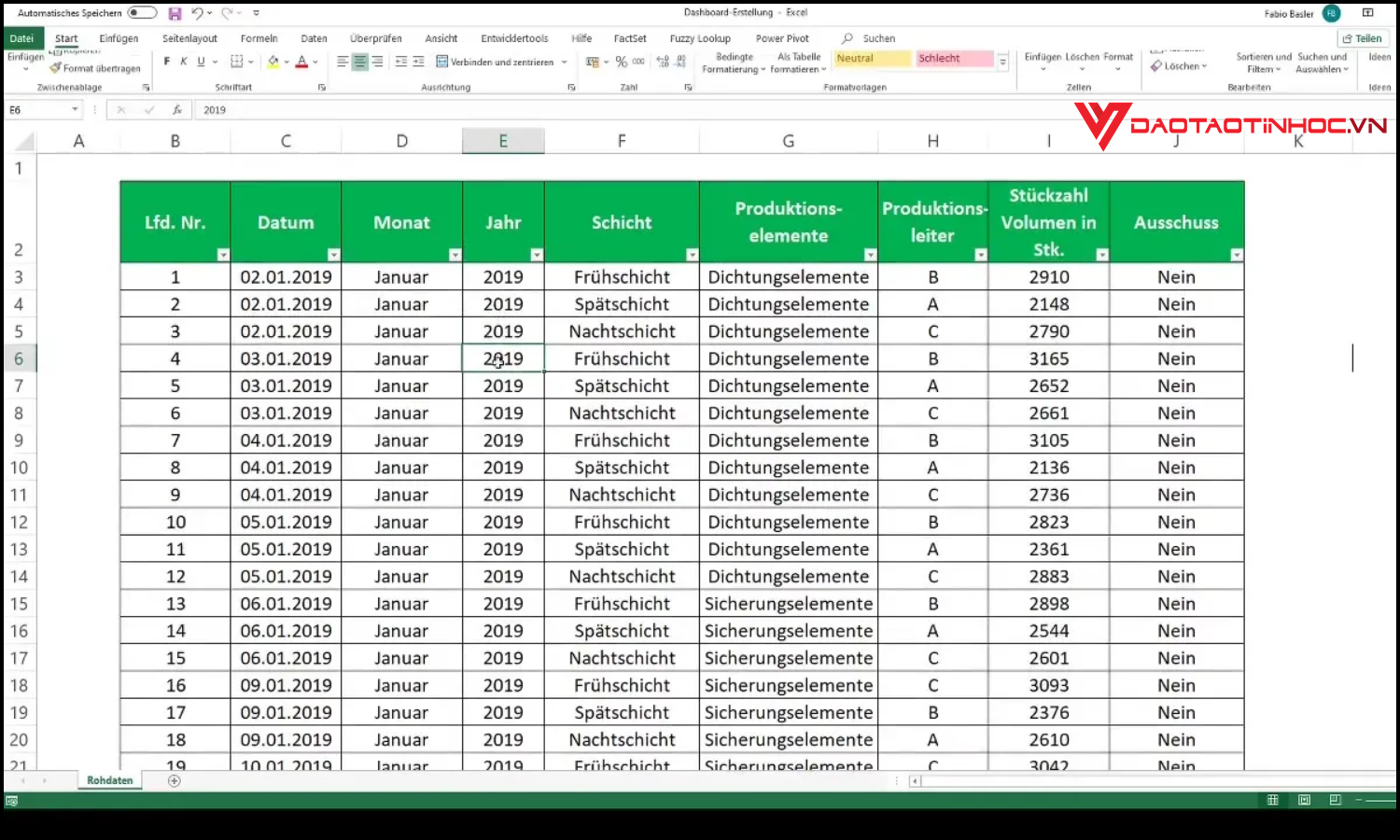Open the Customize Quick Access Toolbar dropdown
Viewport: 1400px width, 840px height.
256,13
